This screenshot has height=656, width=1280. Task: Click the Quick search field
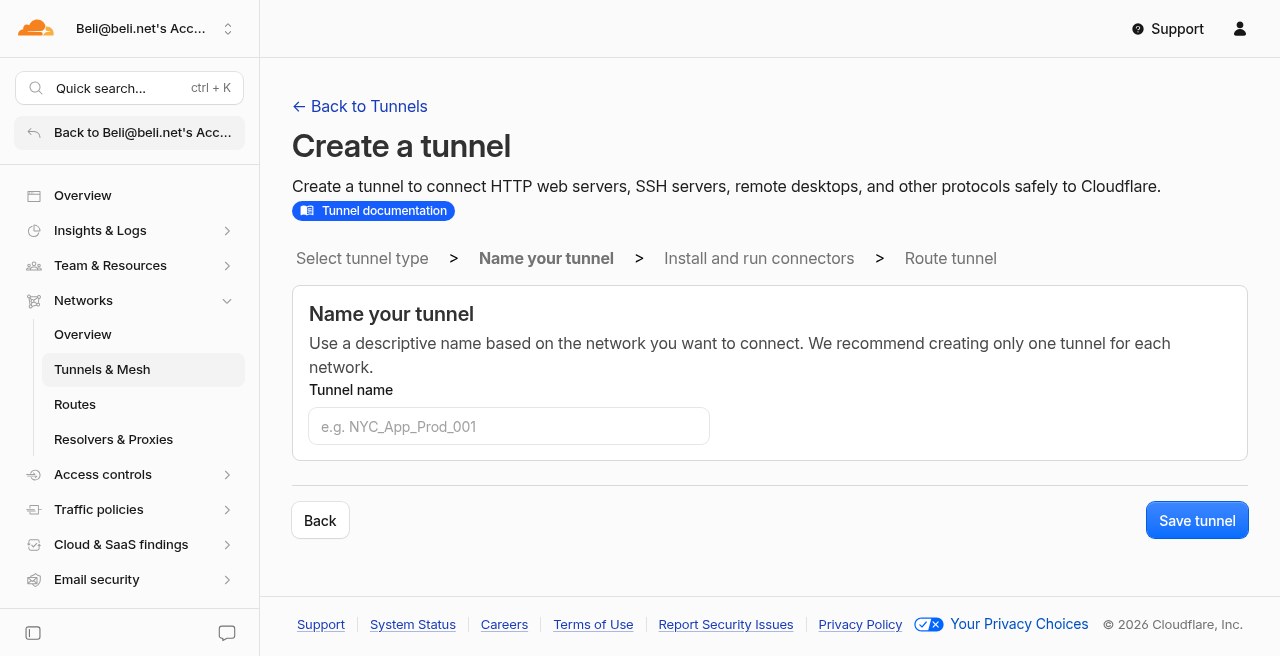click(130, 88)
